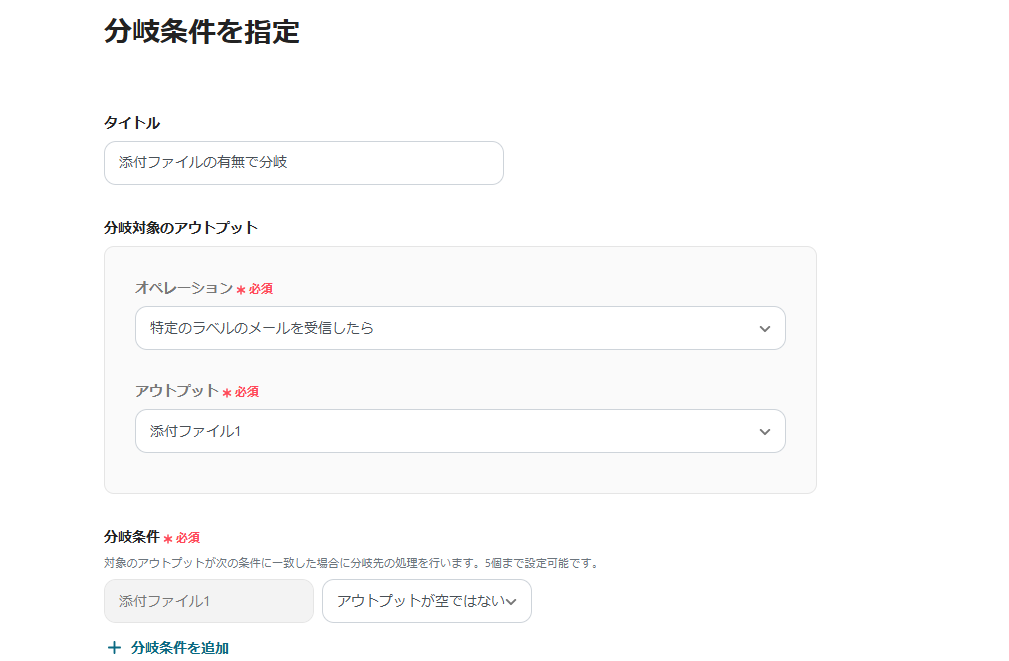Focus the タイトル input containing 添付ファイルの有無で分岐
The width and height of the screenshot is (1009, 661).
[x=303, y=163]
